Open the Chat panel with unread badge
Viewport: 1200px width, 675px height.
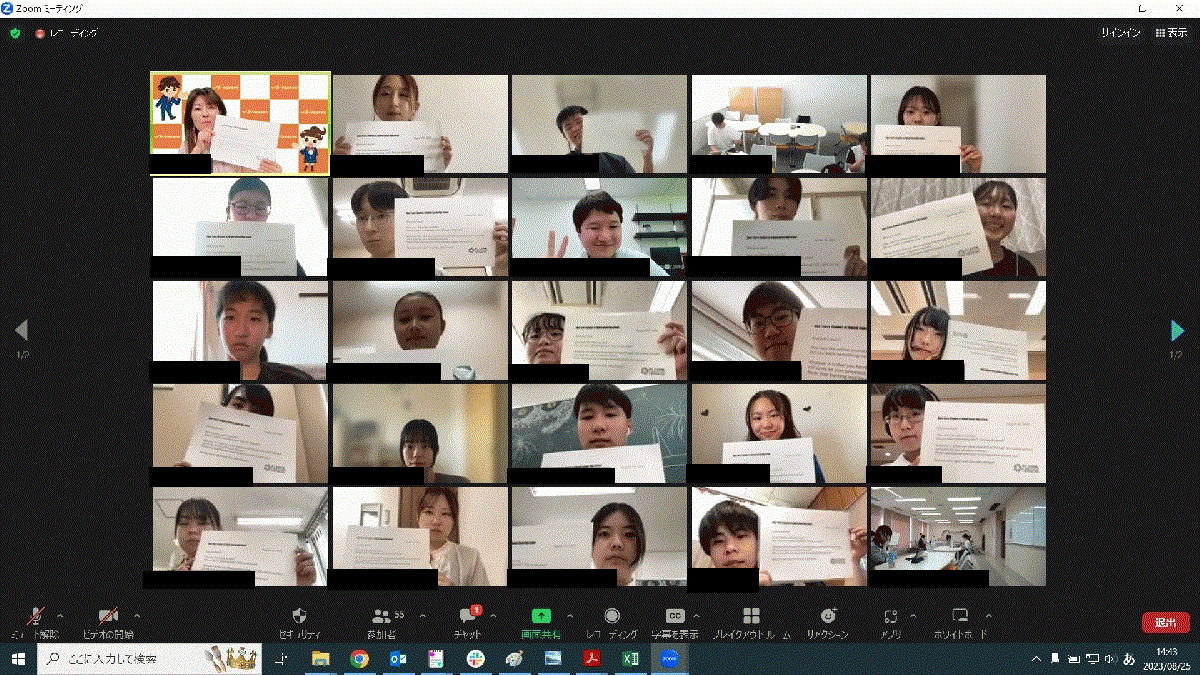tap(468, 617)
